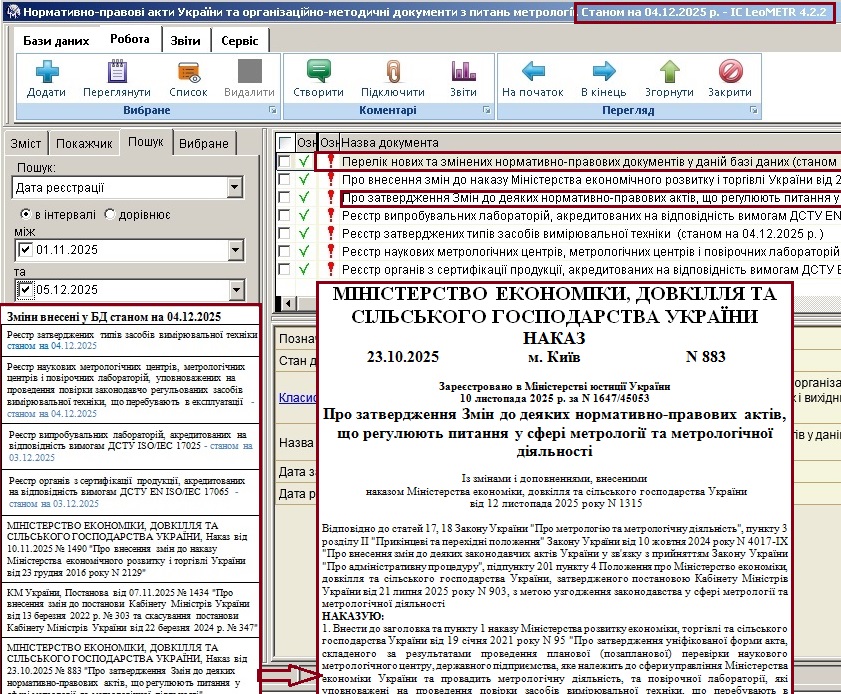This screenshot has width=841, height=694.
Task: Expand the 05.12.2025 date picker dropdown
Action: point(235,291)
